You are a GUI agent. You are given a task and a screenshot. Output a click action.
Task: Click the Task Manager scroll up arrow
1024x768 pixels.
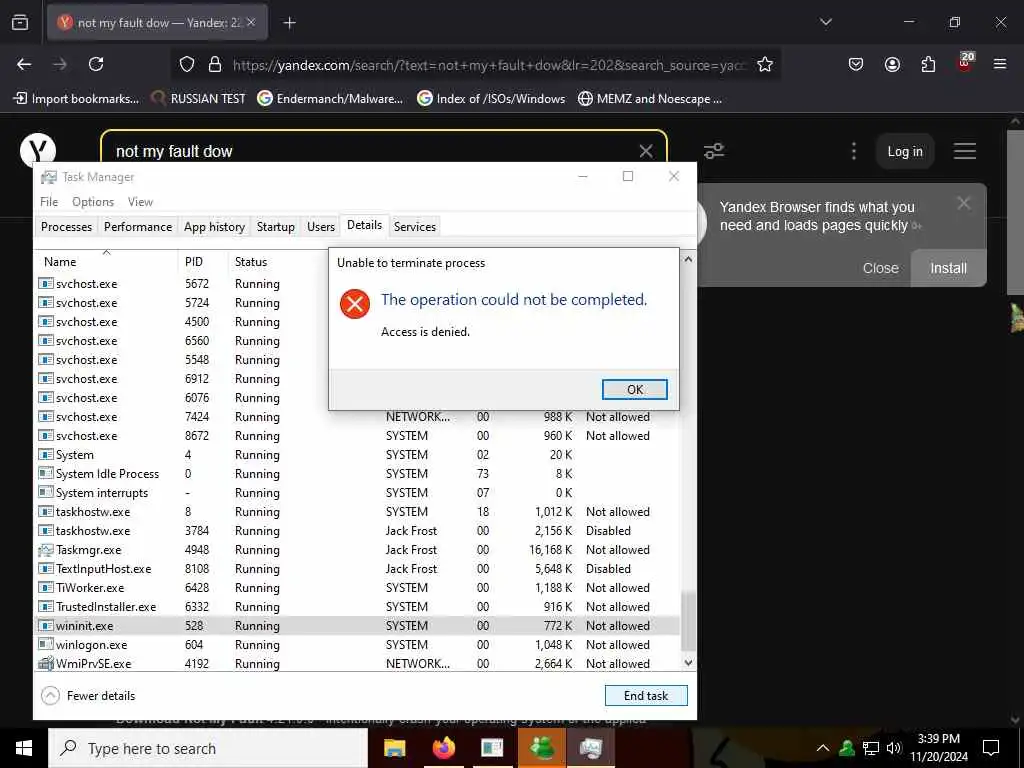pos(688,259)
